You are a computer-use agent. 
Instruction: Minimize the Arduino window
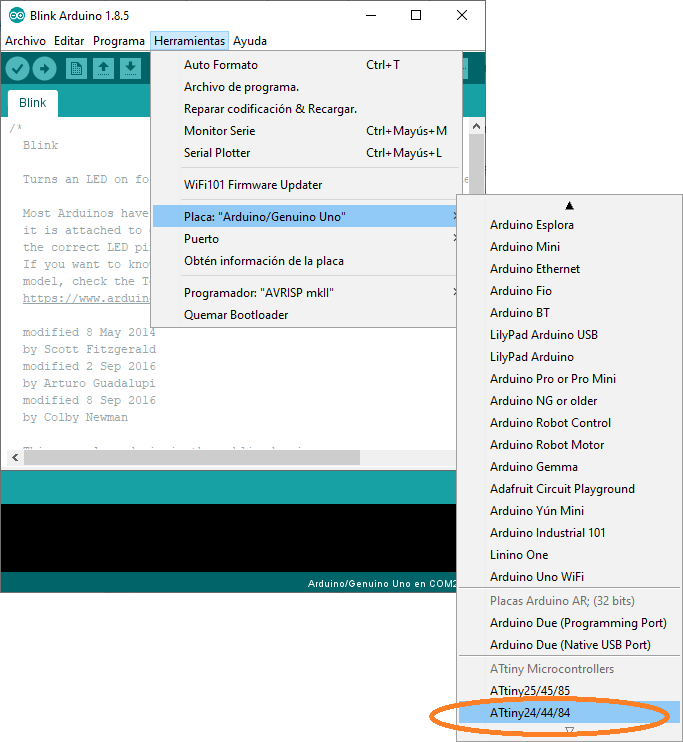(371, 15)
